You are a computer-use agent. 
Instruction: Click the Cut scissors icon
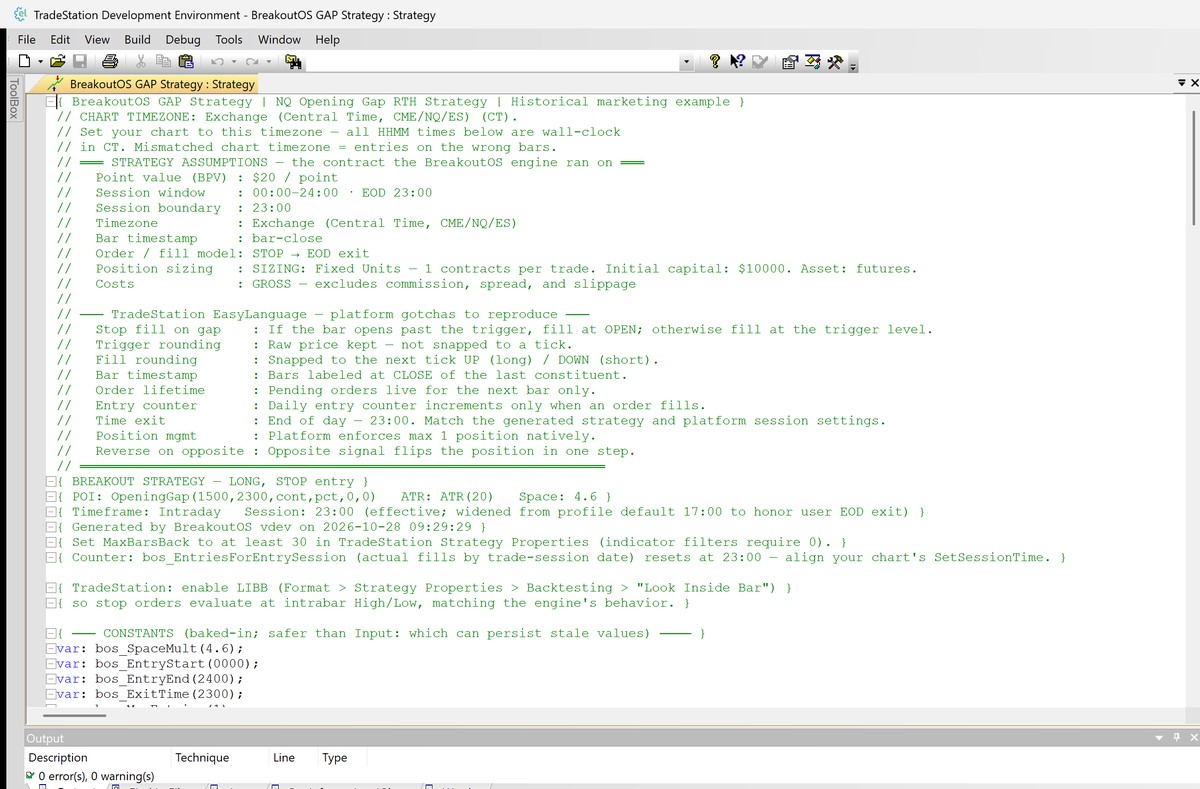click(x=143, y=62)
